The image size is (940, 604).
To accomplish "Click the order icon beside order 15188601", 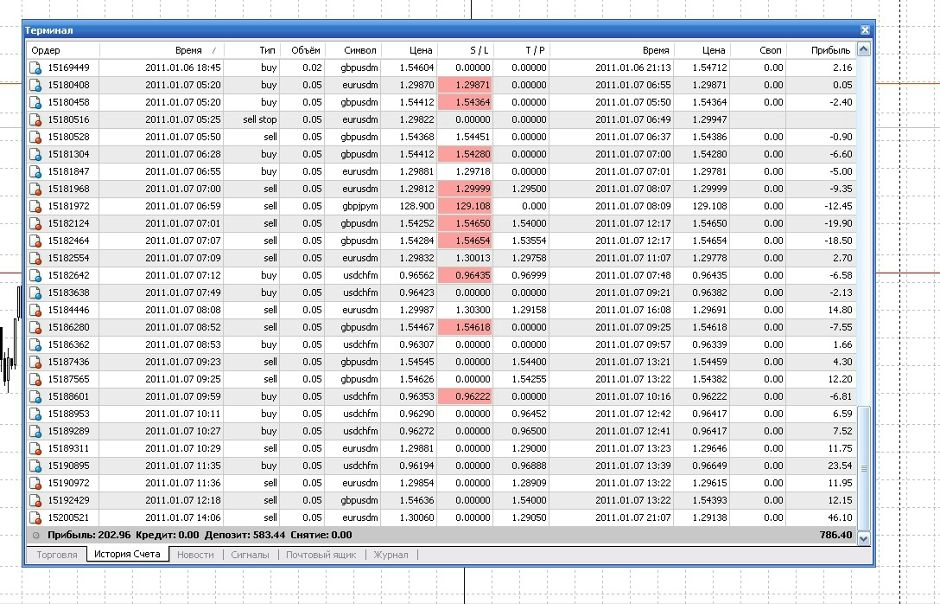I will pyautogui.click(x=36, y=396).
